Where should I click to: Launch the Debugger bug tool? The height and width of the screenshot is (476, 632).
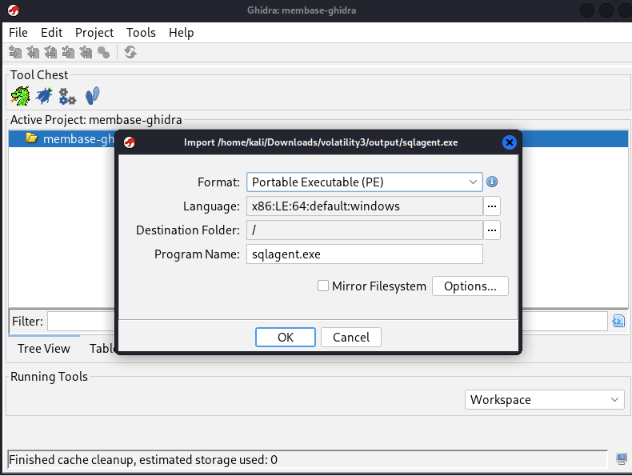(x=44, y=96)
